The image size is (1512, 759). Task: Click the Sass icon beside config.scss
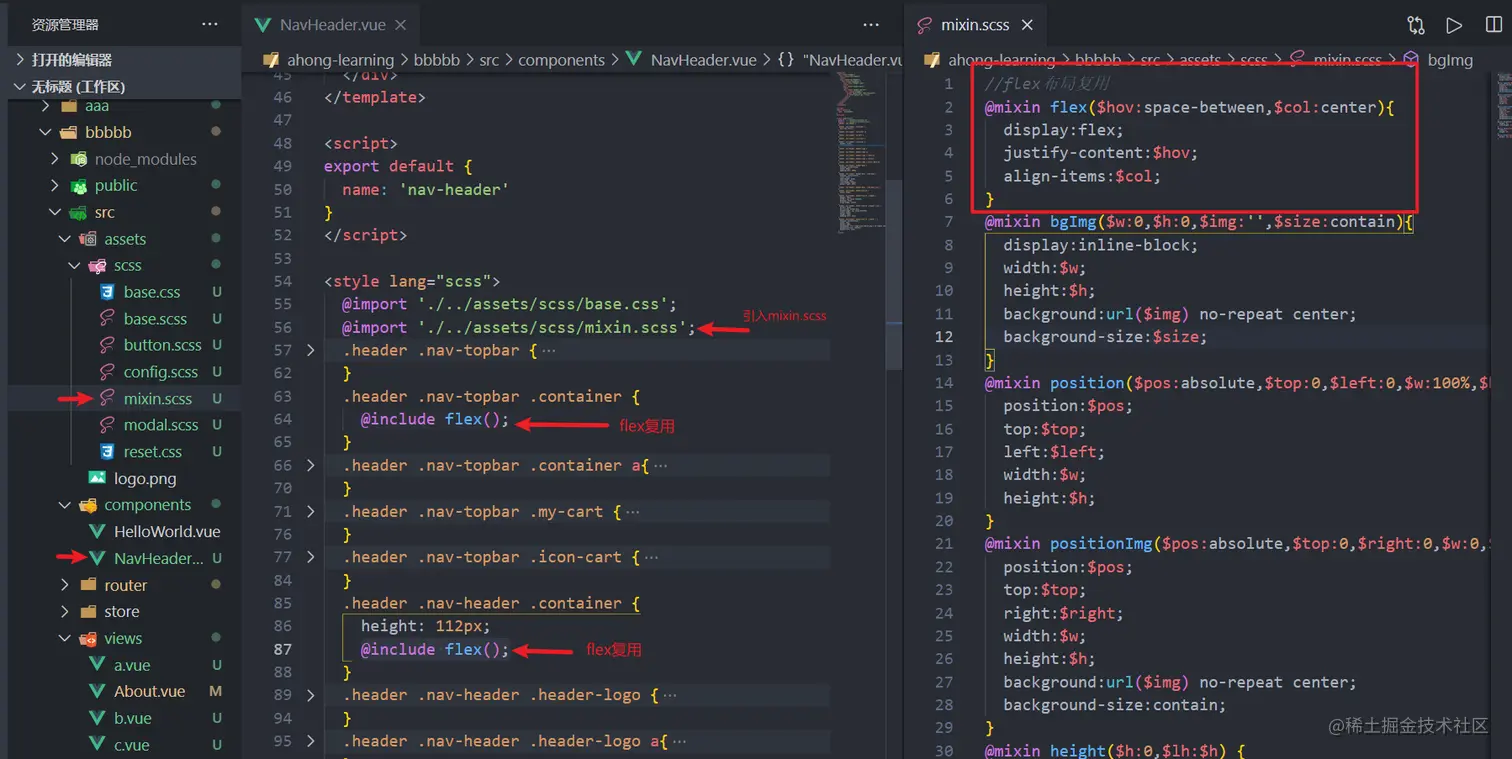[x=106, y=372]
